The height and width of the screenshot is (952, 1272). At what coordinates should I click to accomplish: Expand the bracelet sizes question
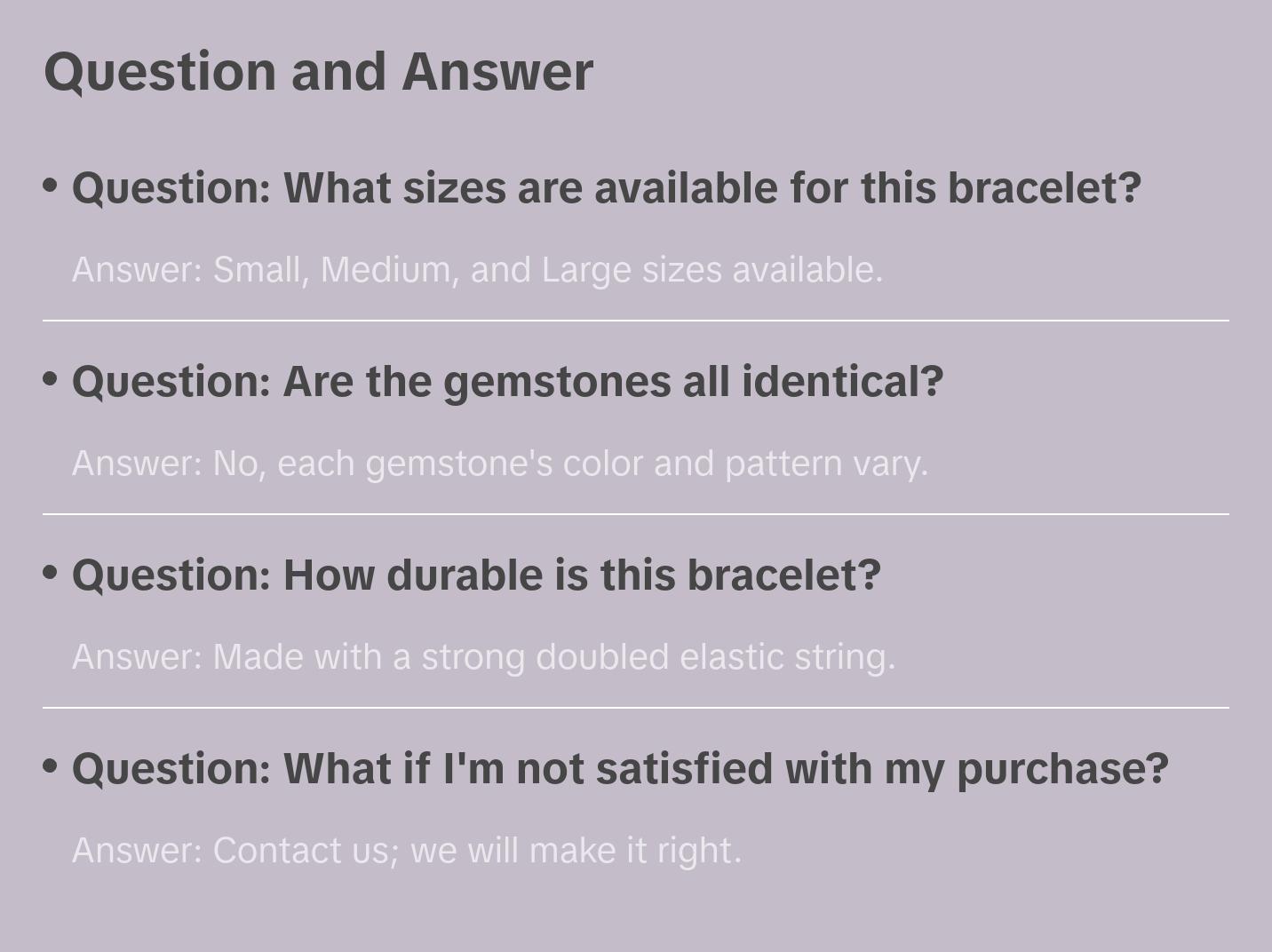606,188
